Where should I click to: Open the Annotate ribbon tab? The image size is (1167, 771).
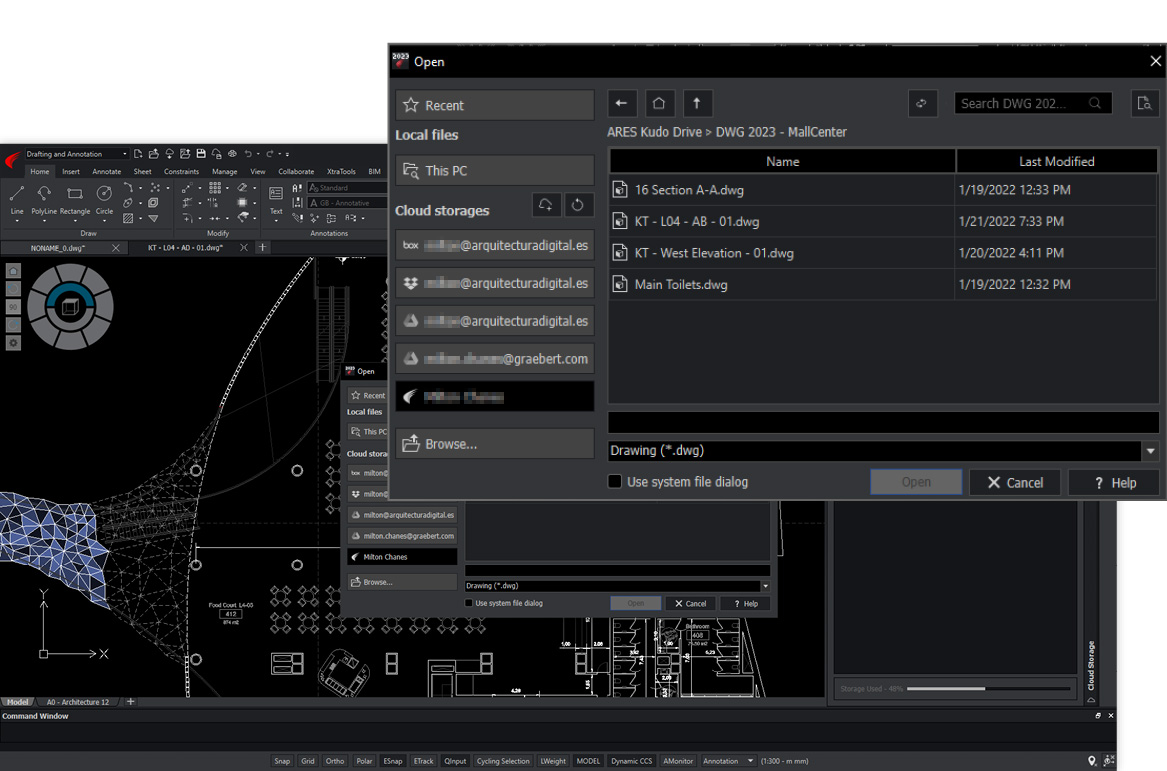106,171
